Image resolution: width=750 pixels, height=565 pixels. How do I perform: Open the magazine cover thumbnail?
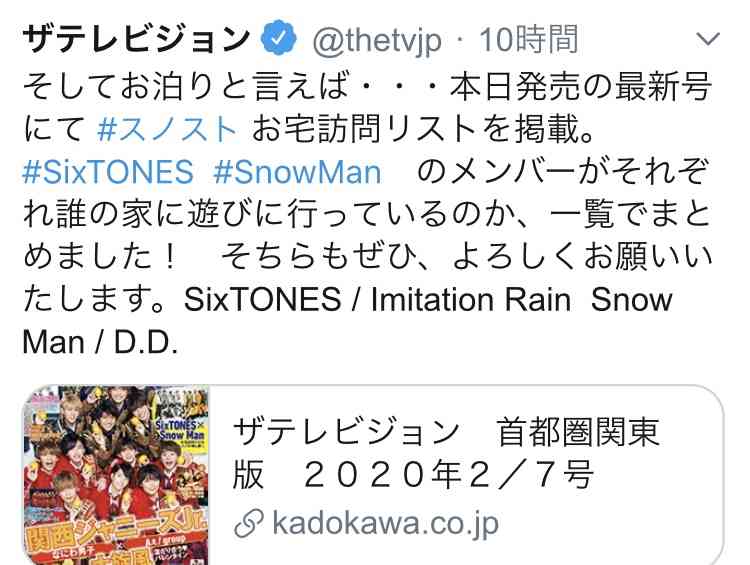[x=117, y=475]
